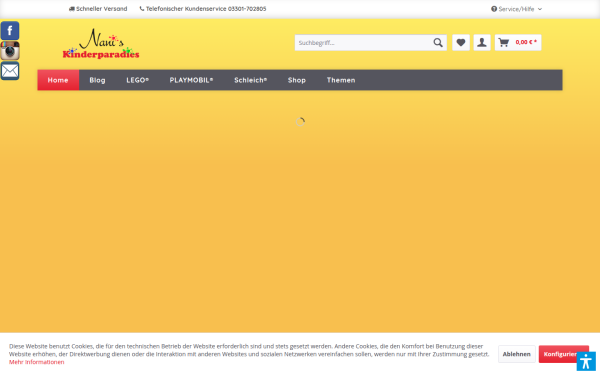Open the Themen menu item
Screen dimensions: 600x375
(x=341, y=80)
